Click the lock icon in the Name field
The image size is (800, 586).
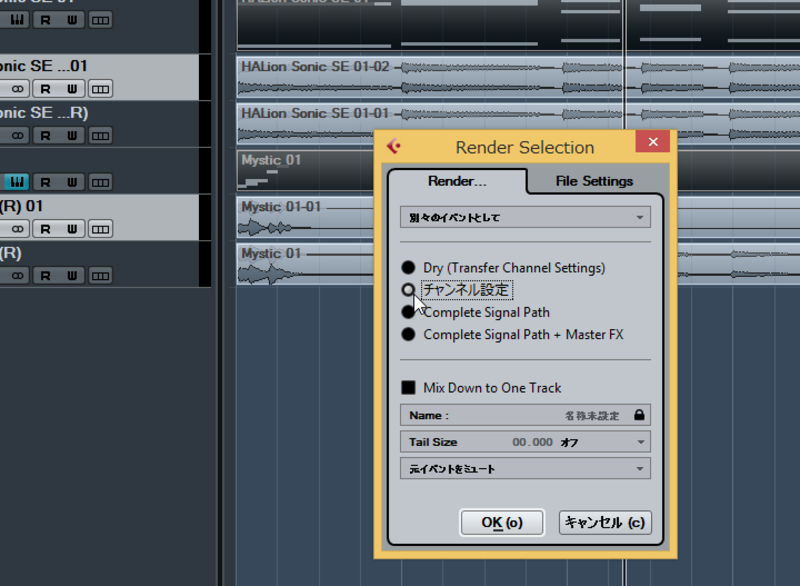tap(639, 415)
